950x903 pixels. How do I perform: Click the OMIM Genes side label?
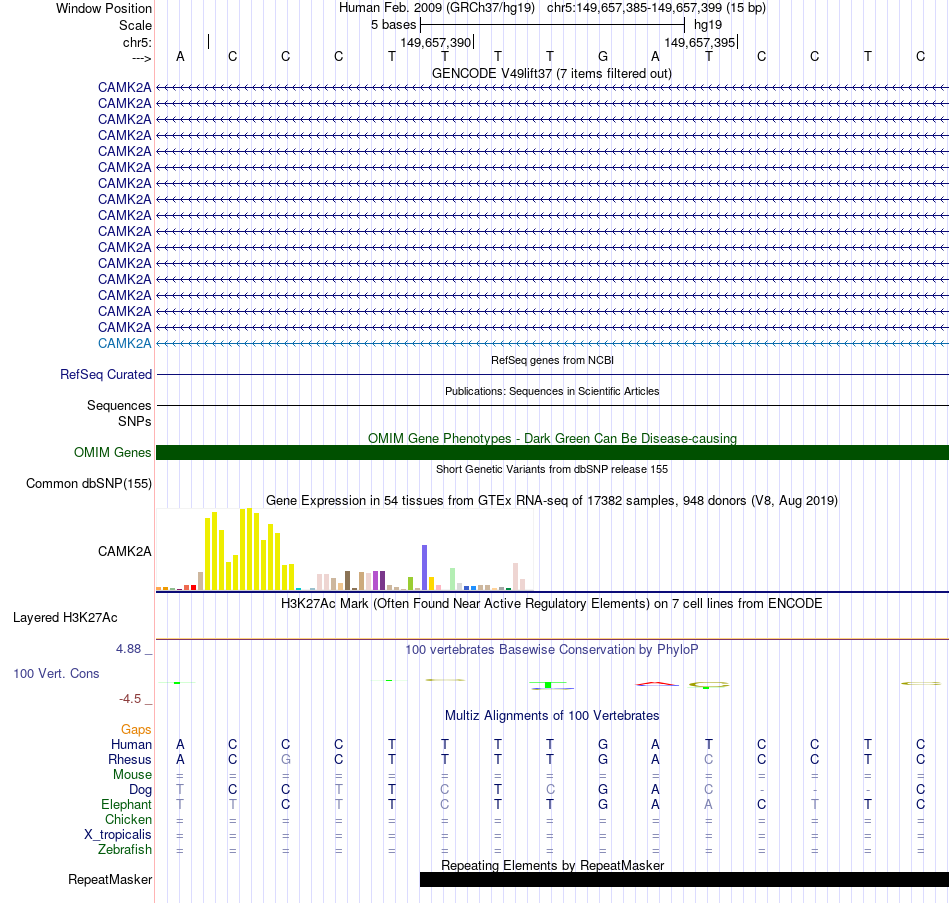[112, 452]
